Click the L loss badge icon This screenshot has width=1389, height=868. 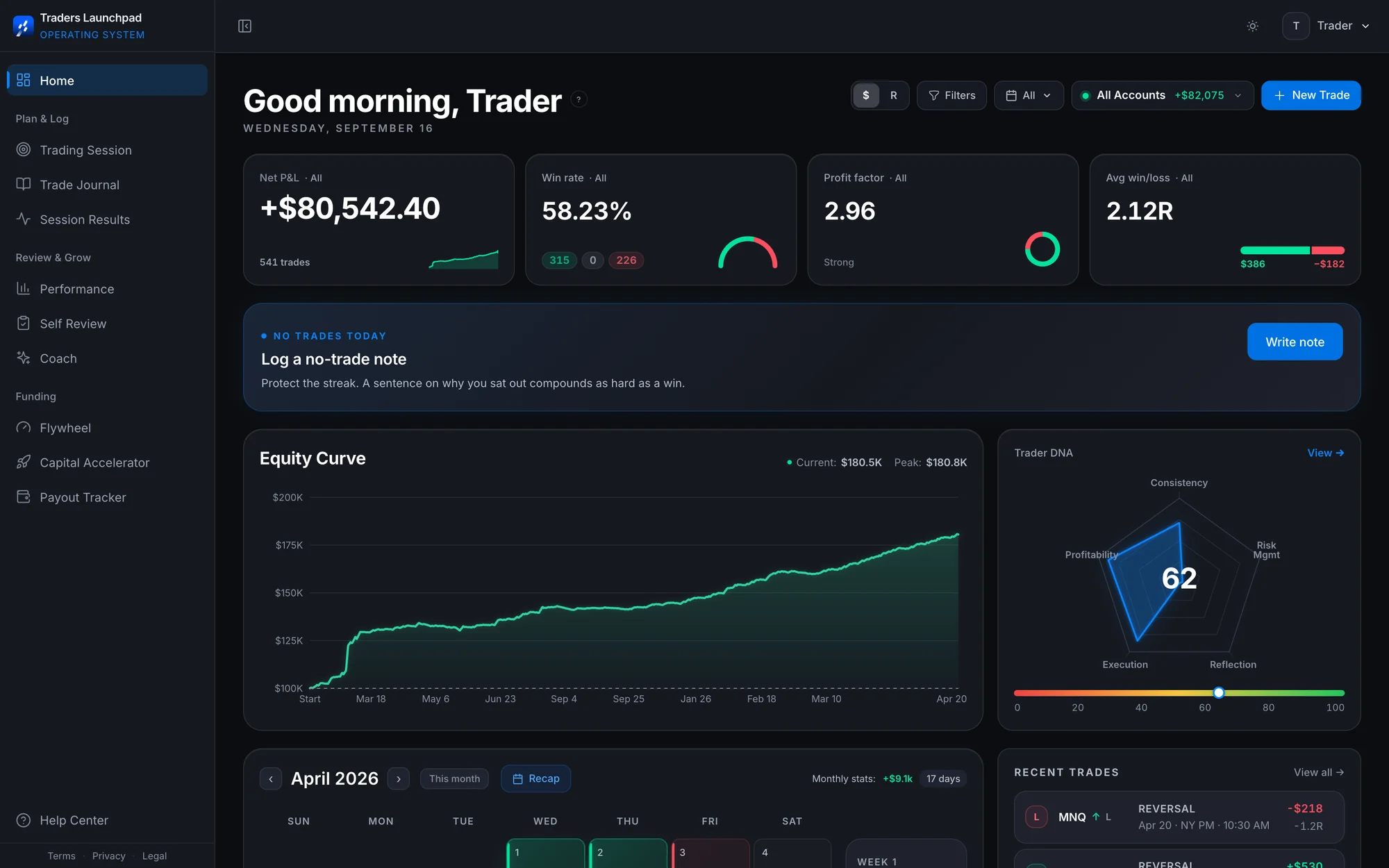tap(1036, 817)
